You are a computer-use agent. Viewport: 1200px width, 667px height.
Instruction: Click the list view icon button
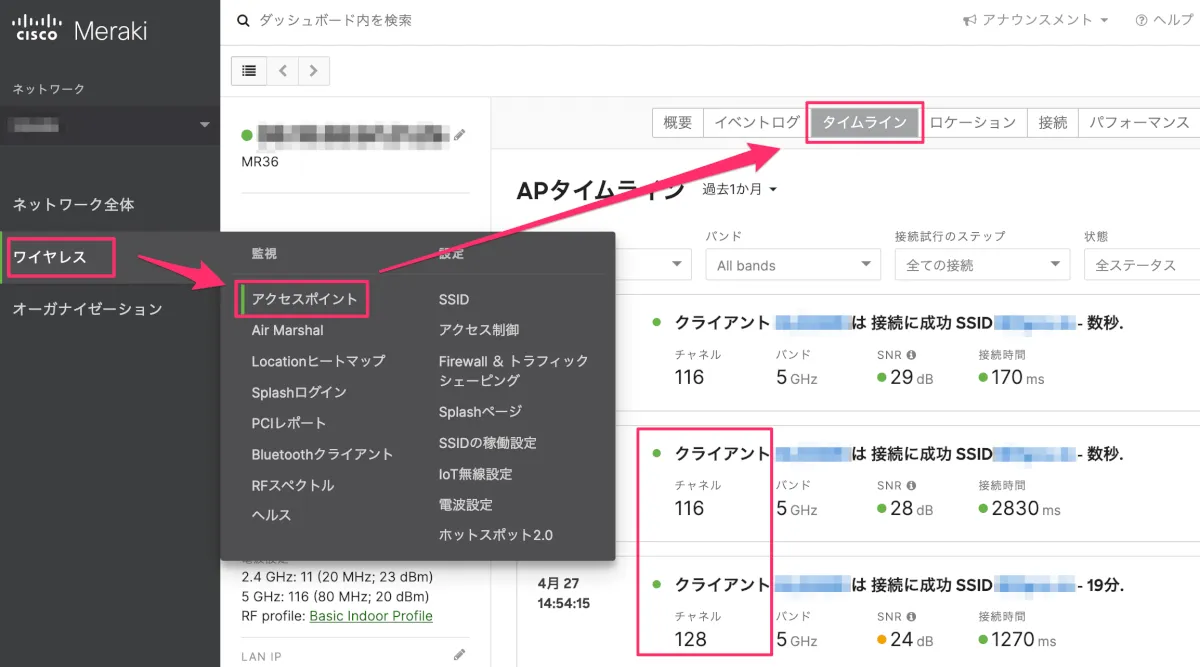point(249,70)
